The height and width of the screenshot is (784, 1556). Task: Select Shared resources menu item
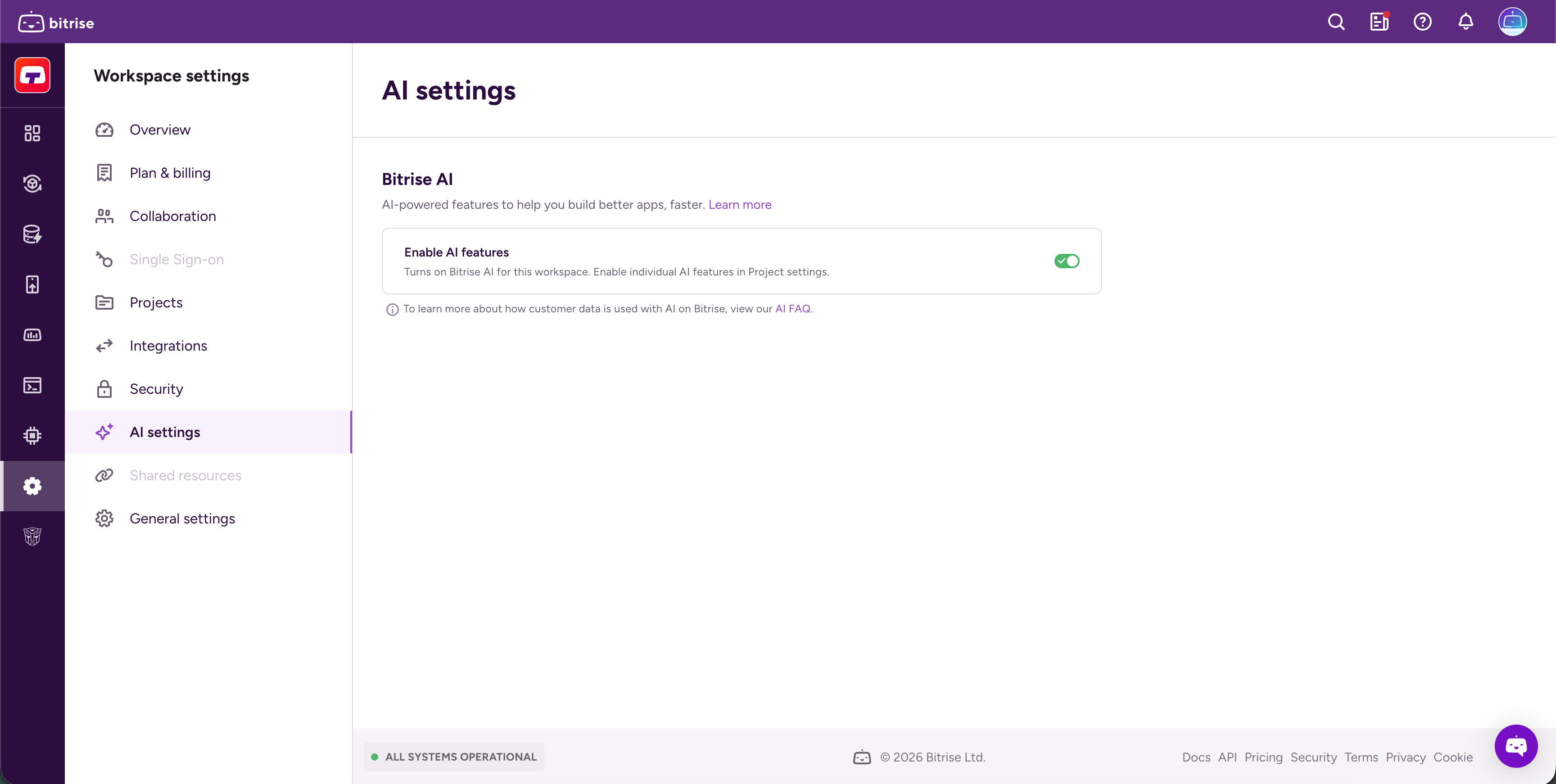pos(208,475)
